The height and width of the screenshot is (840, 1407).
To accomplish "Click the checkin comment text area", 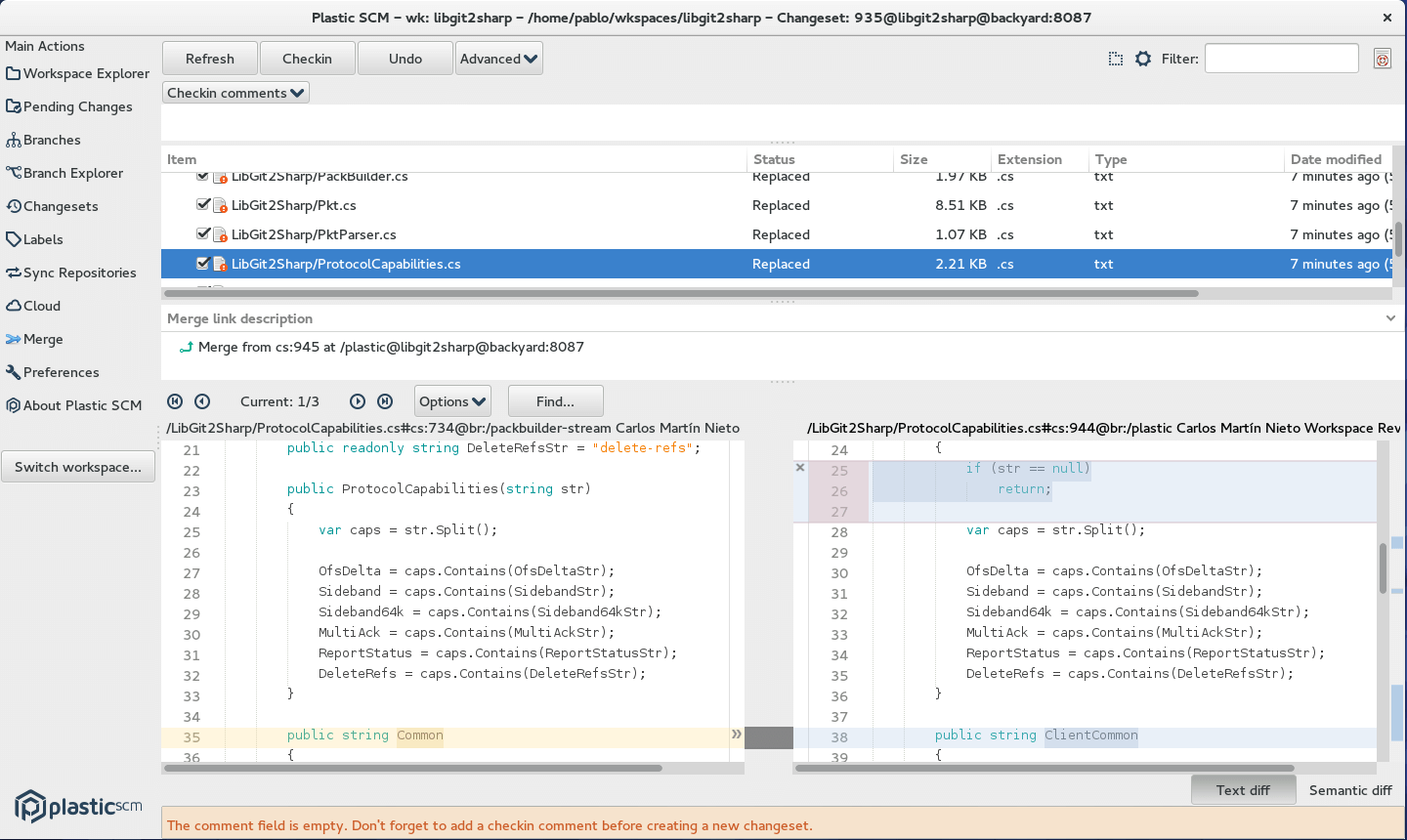I will pyautogui.click(x=782, y=122).
